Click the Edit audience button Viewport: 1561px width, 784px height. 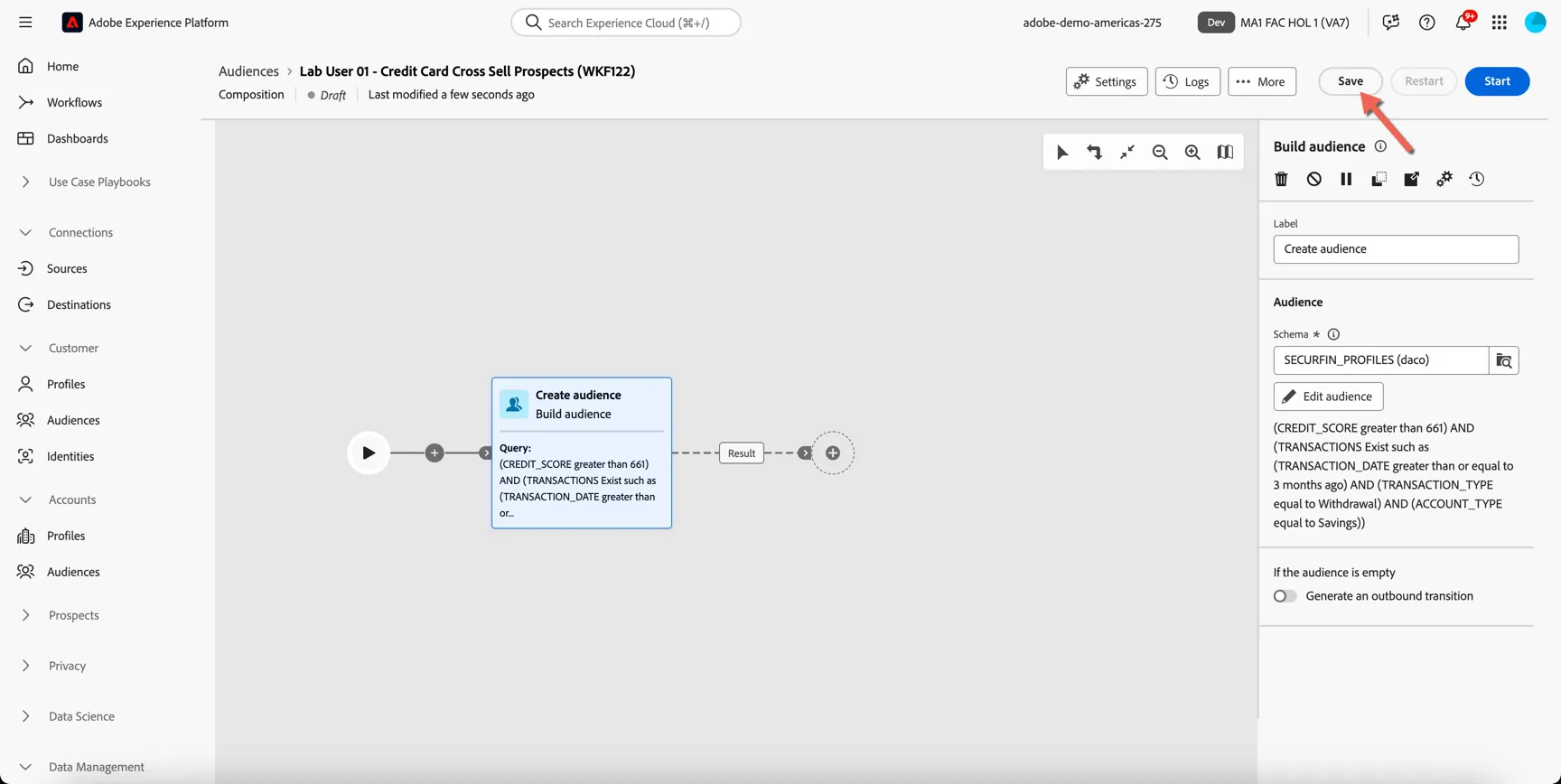point(1328,397)
